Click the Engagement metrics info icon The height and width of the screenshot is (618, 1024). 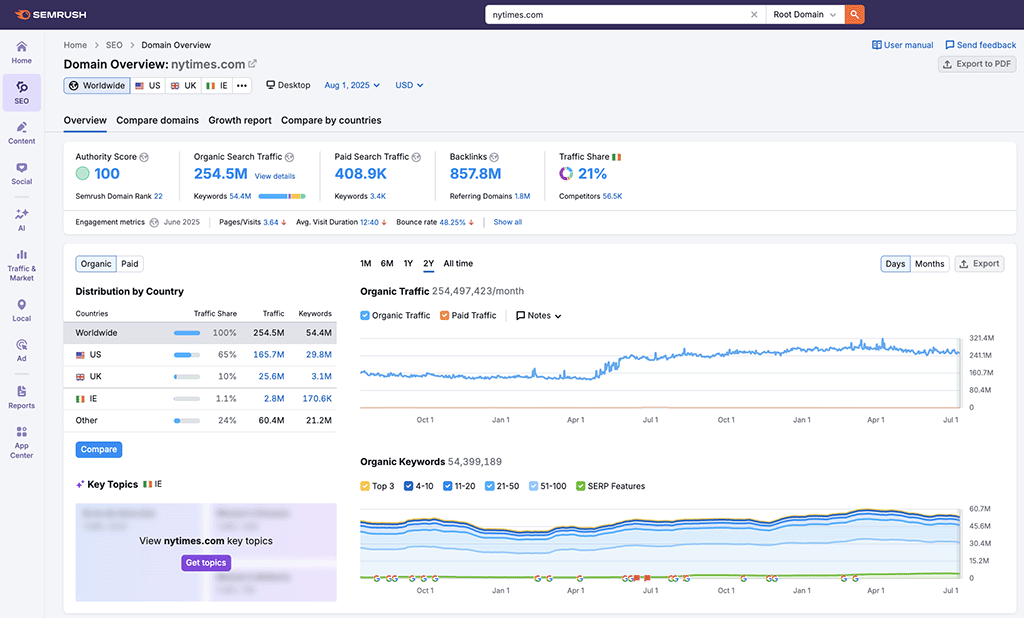154,223
